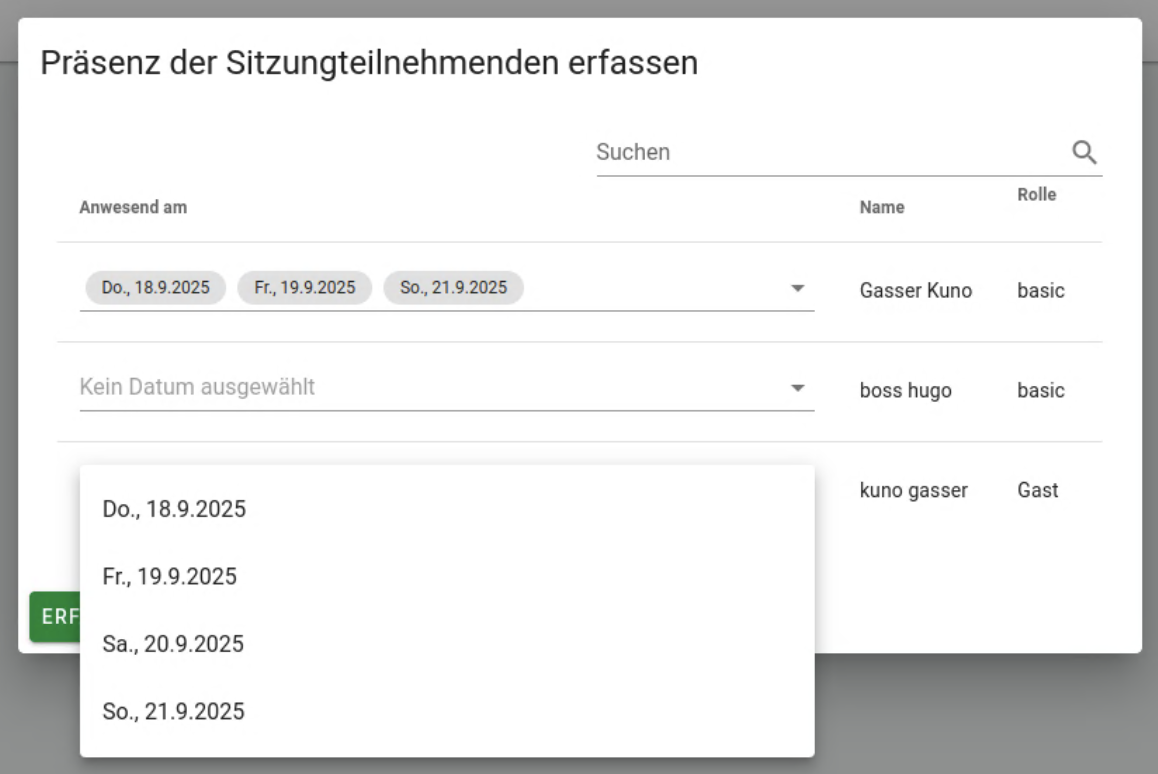Click the 'Anwesend am' column header

tap(133, 208)
